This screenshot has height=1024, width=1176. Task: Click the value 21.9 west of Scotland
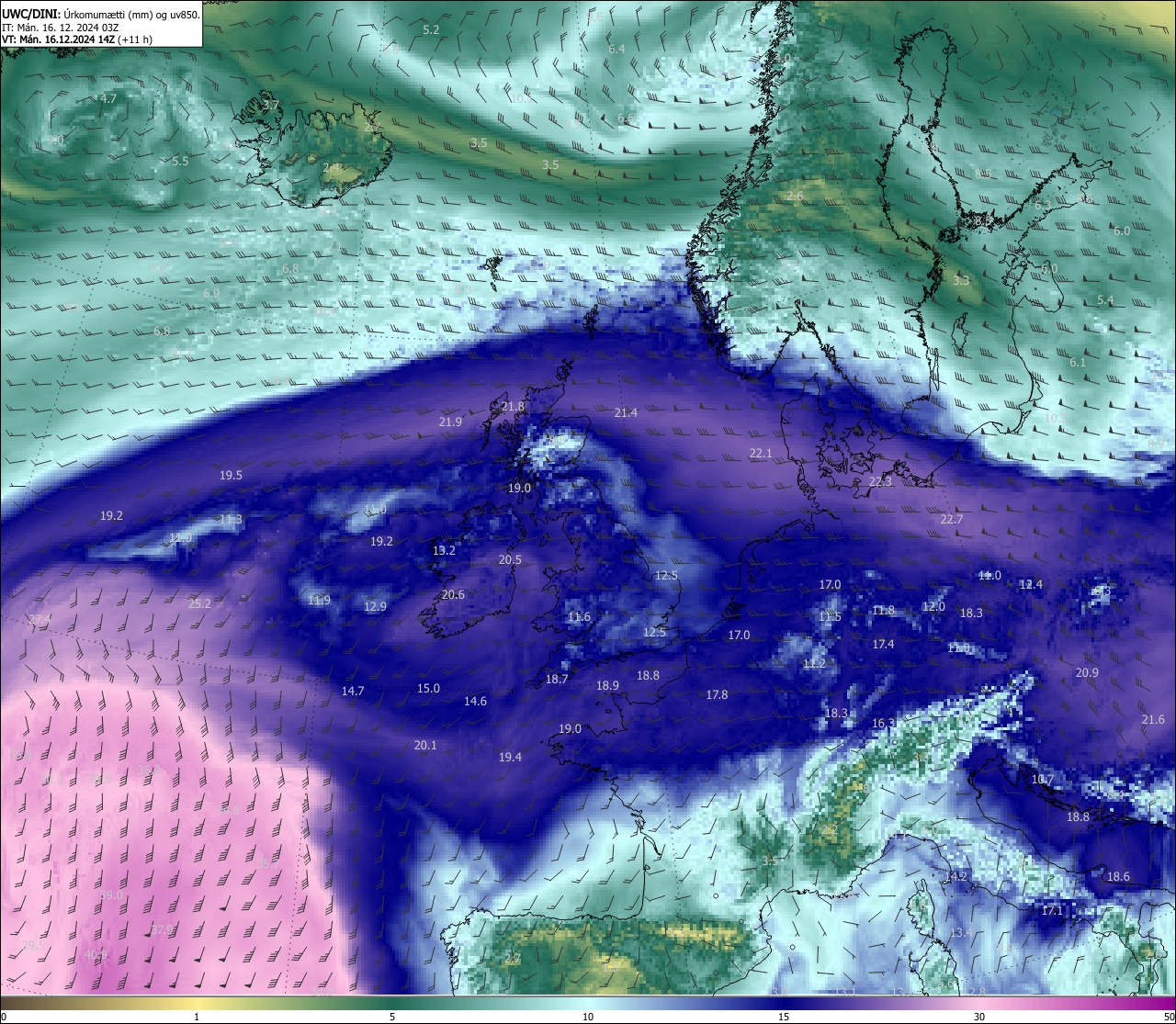(450, 422)
